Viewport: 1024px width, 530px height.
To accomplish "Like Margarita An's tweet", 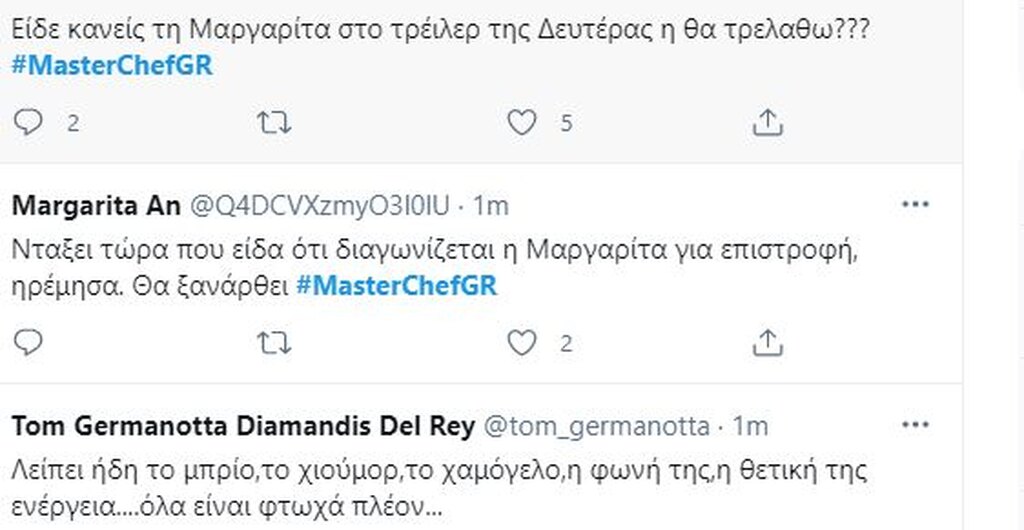I will coord(521,343).
